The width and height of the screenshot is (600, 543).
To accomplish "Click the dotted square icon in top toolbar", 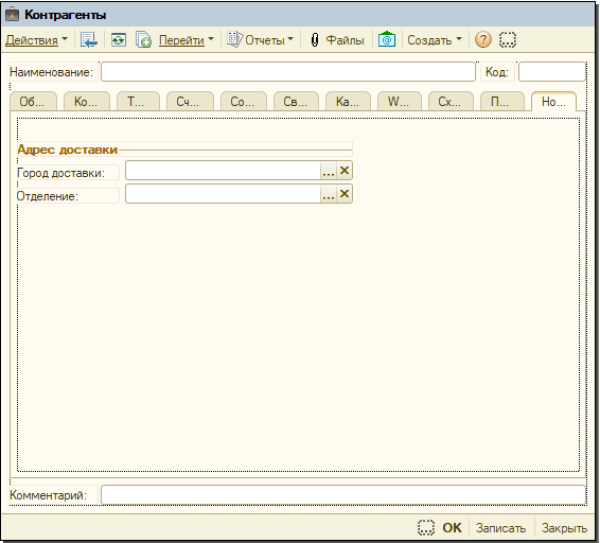I will pyautogui.click(x=508, y=40).
